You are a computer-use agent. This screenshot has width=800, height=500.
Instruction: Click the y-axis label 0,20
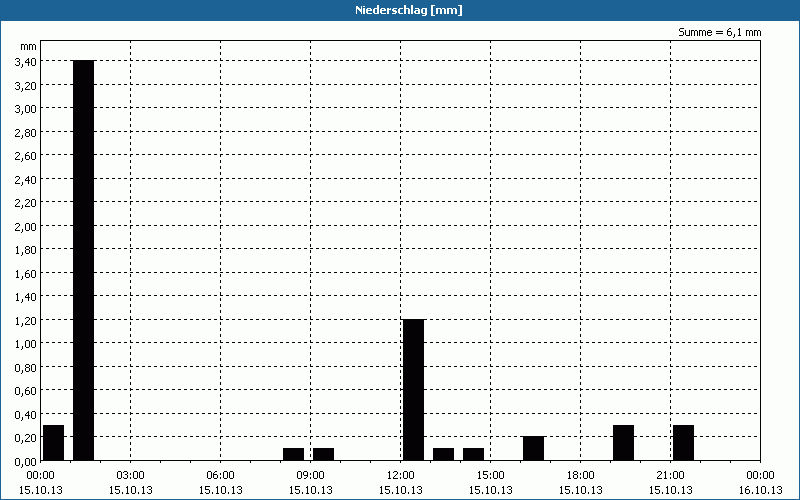tap(26, 438)
